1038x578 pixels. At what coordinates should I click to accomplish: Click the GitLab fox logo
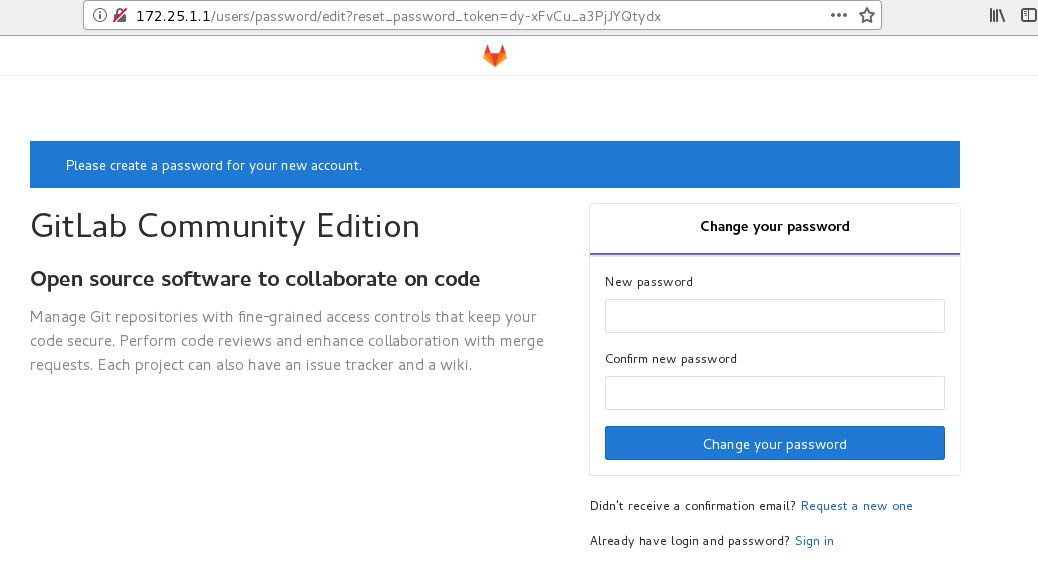[495, 56]
